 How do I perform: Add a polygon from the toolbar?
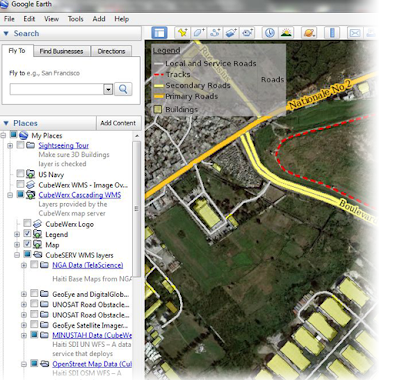point(199,33)
